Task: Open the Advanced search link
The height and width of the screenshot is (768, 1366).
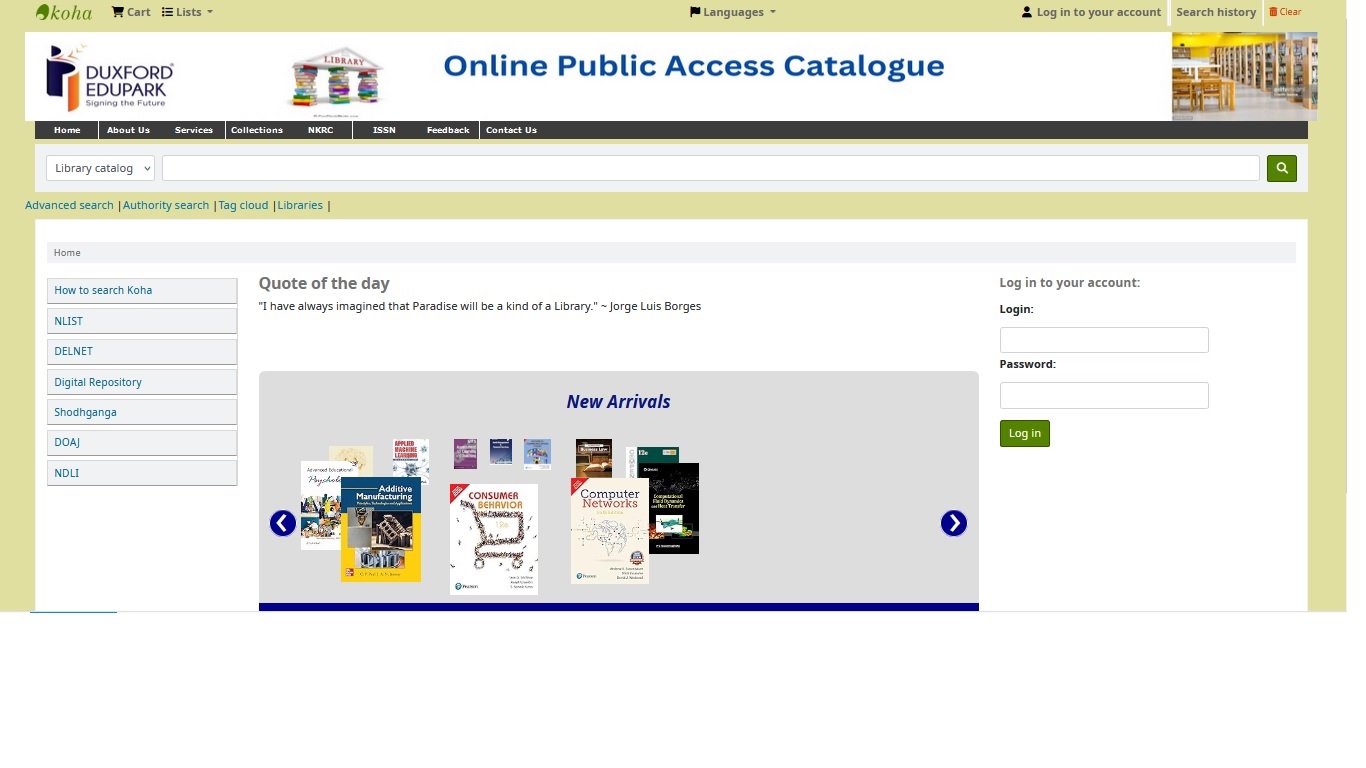Action: 69,206
